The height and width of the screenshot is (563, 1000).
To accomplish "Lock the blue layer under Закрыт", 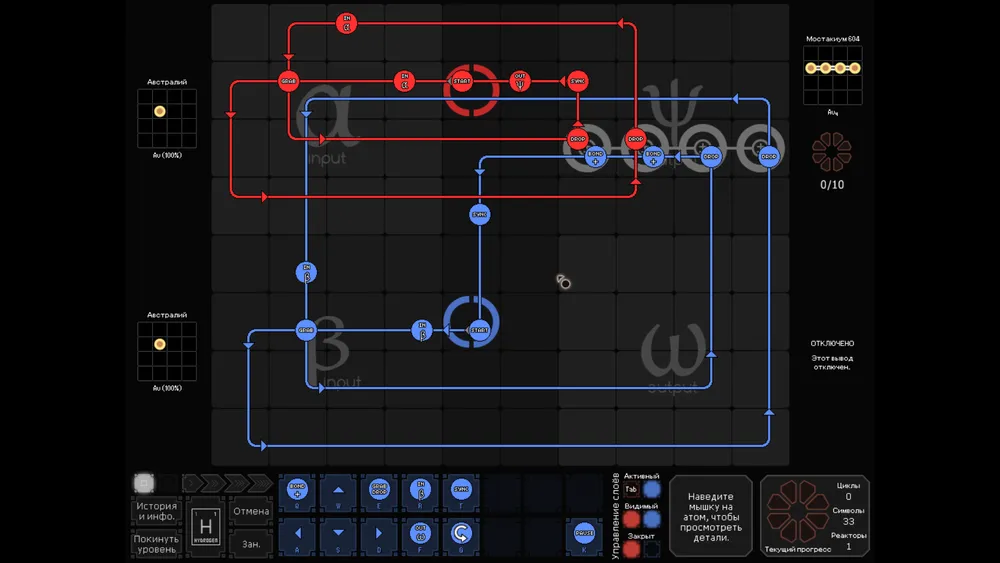I will click(x=652, y=548).
